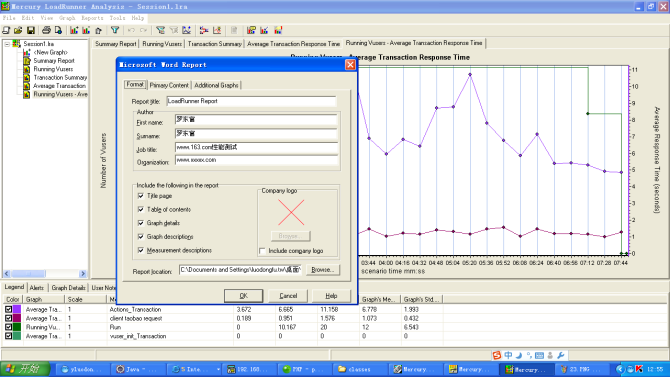670x377 pixels.
Task: Open the classes folder taskbar item
Action: coord(359,369)
